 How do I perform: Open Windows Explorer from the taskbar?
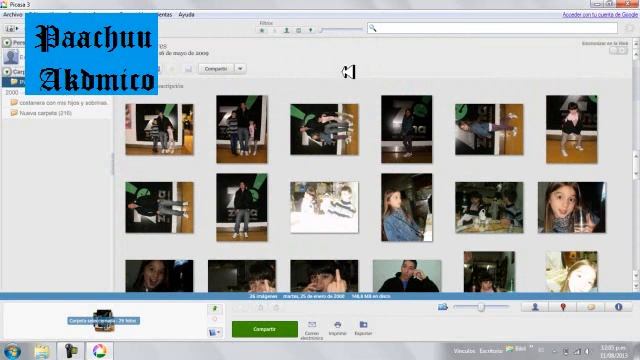pos(41,351)
